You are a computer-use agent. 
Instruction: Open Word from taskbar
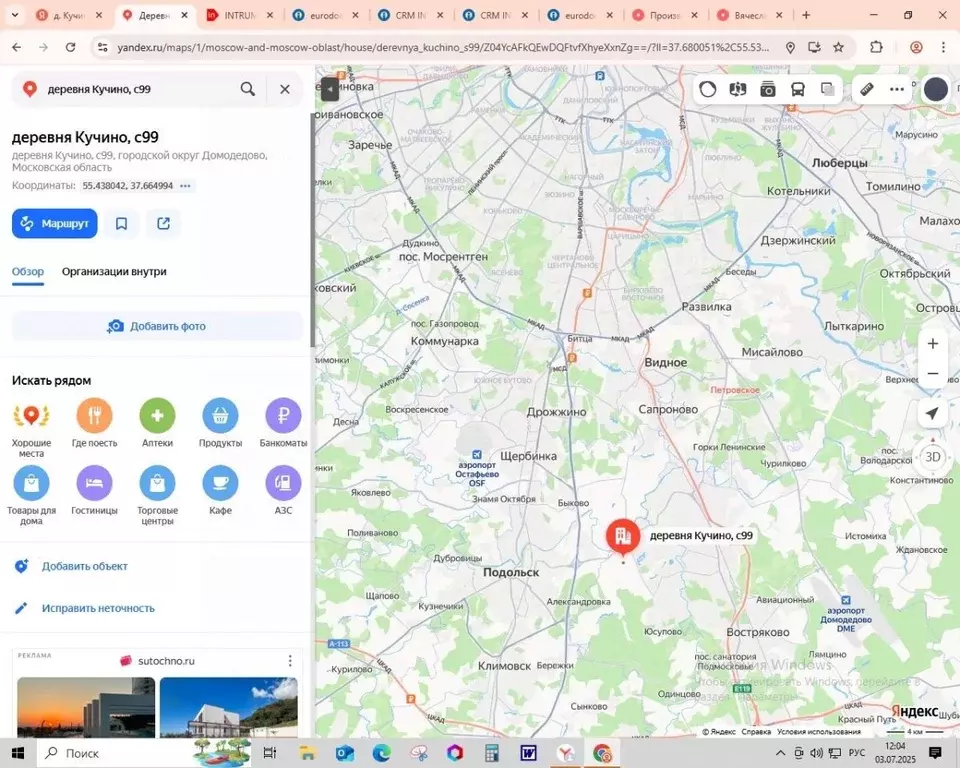click(x=528, y=753)
